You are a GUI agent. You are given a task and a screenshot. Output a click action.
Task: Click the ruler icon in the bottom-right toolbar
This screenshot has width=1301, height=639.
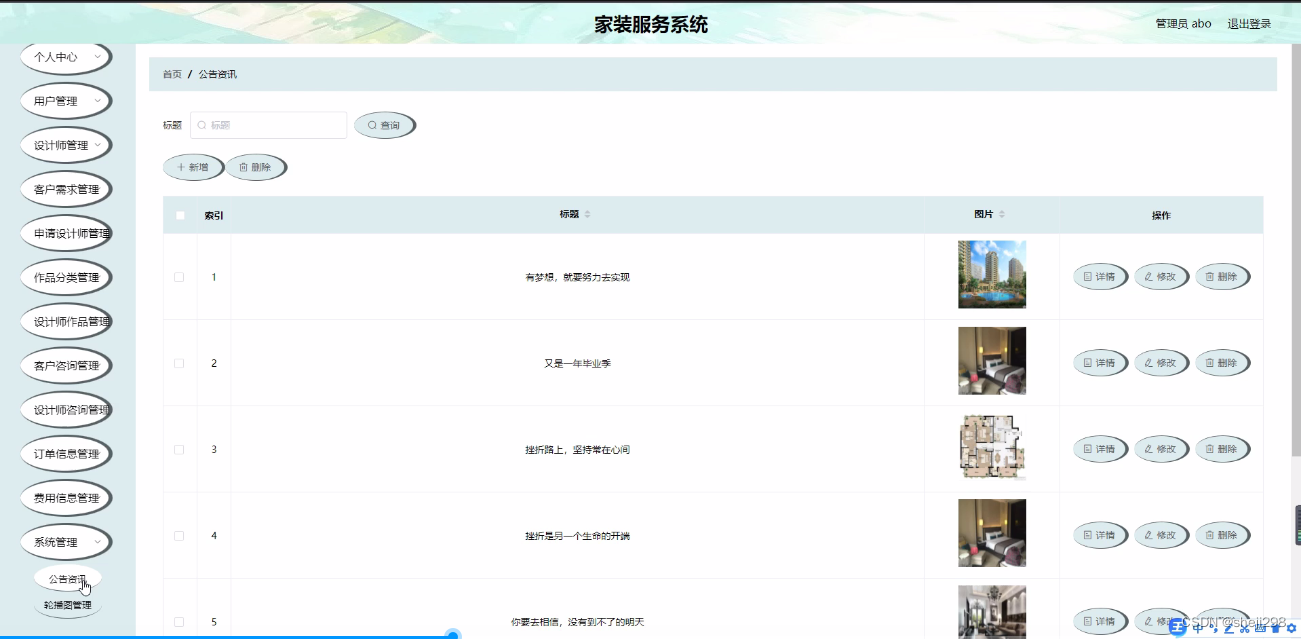pos(1260,628)
